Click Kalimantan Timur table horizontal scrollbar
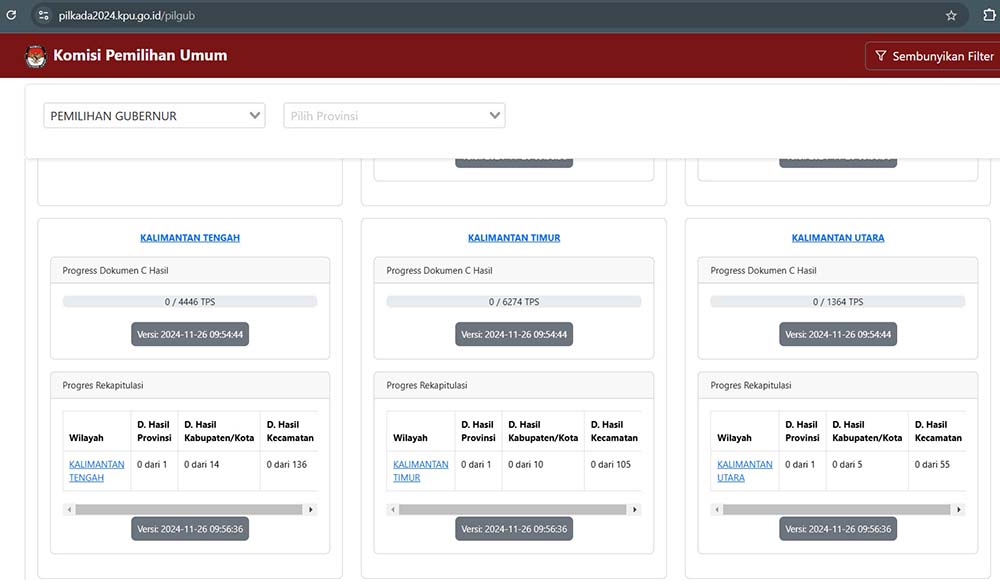 coord(513,509)
